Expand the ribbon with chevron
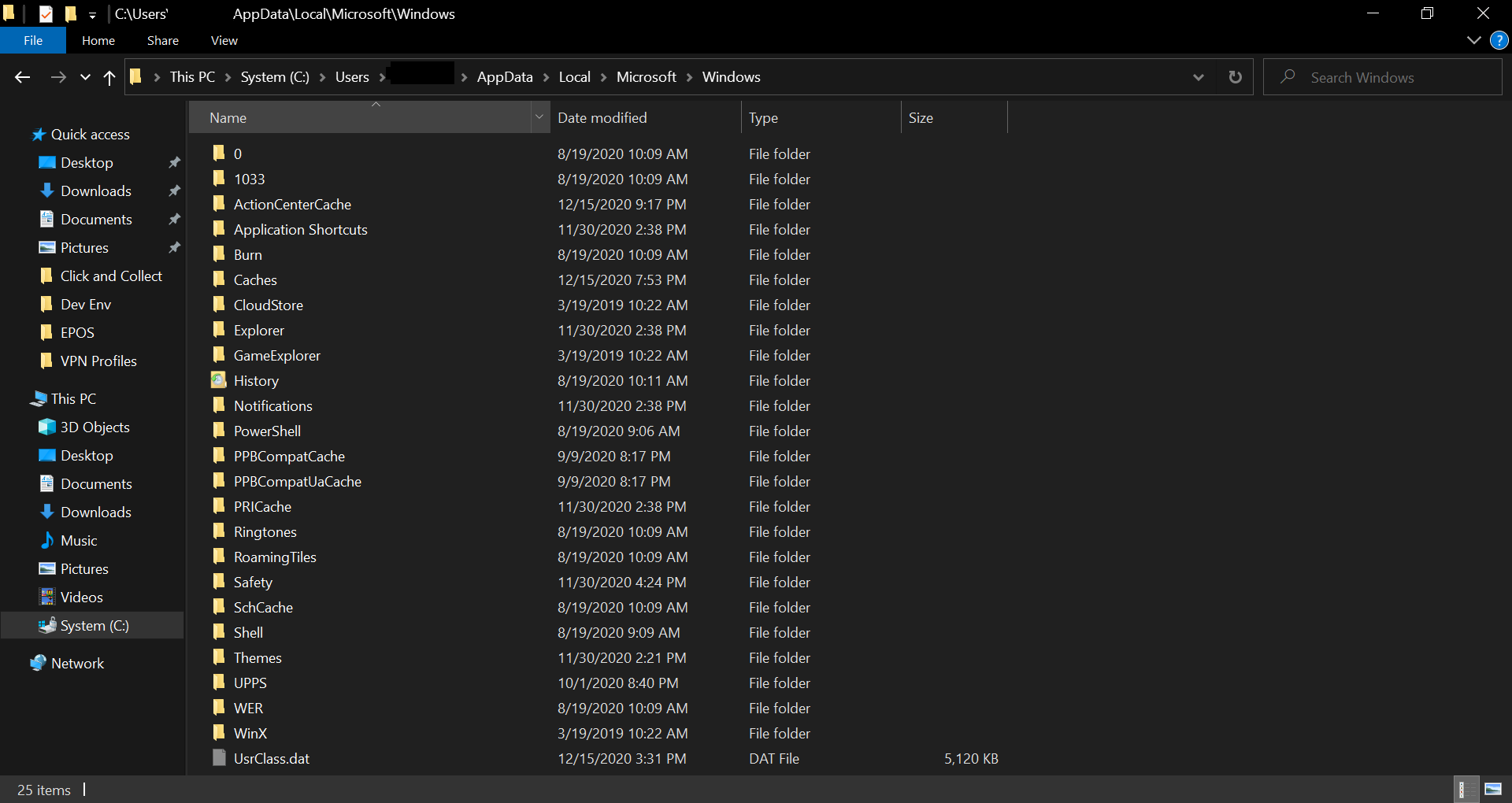The width and height of the screenshot is (1512, 803). (x=1474, y=40)
